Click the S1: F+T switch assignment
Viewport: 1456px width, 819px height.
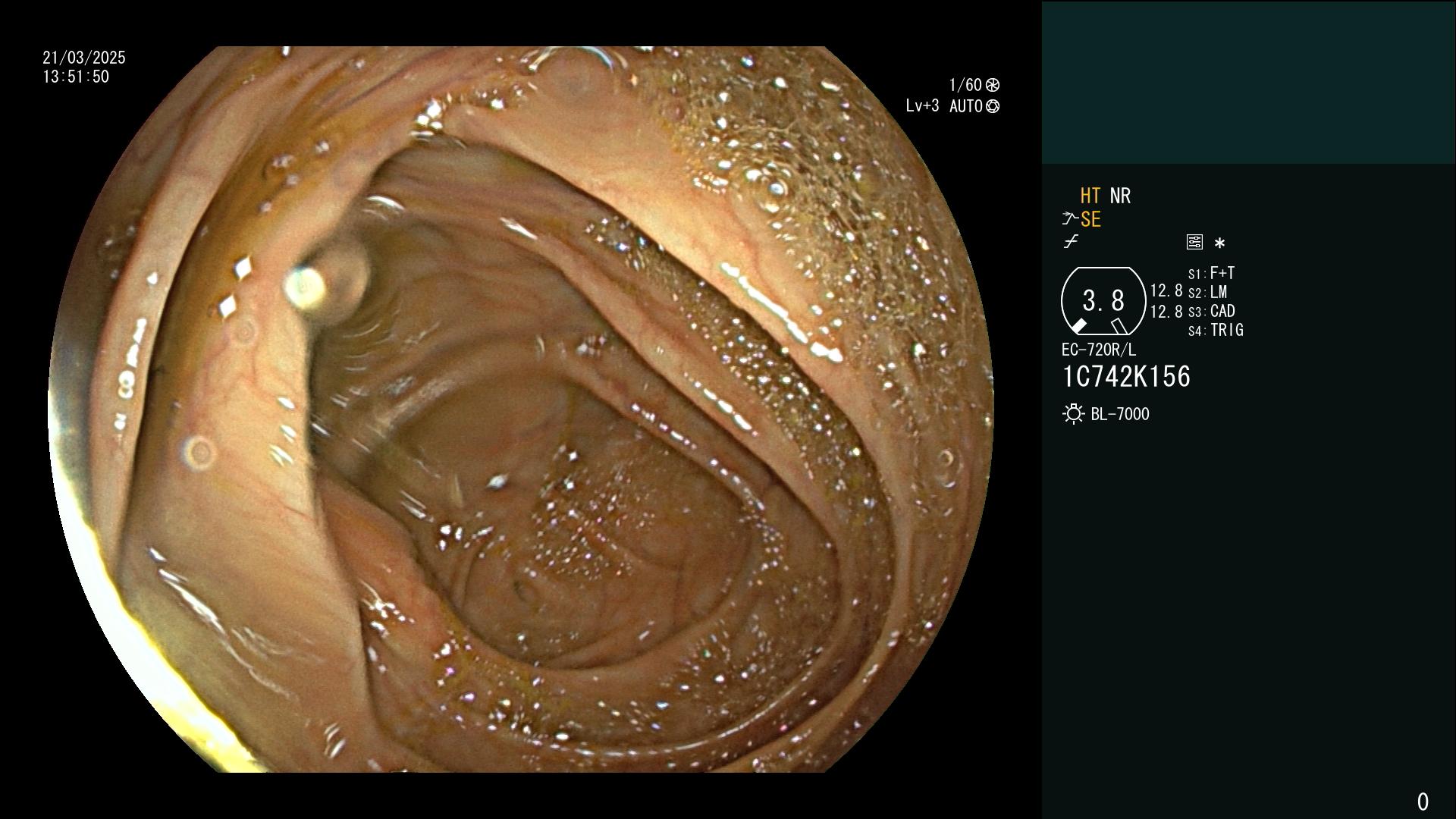point(1211,273)
